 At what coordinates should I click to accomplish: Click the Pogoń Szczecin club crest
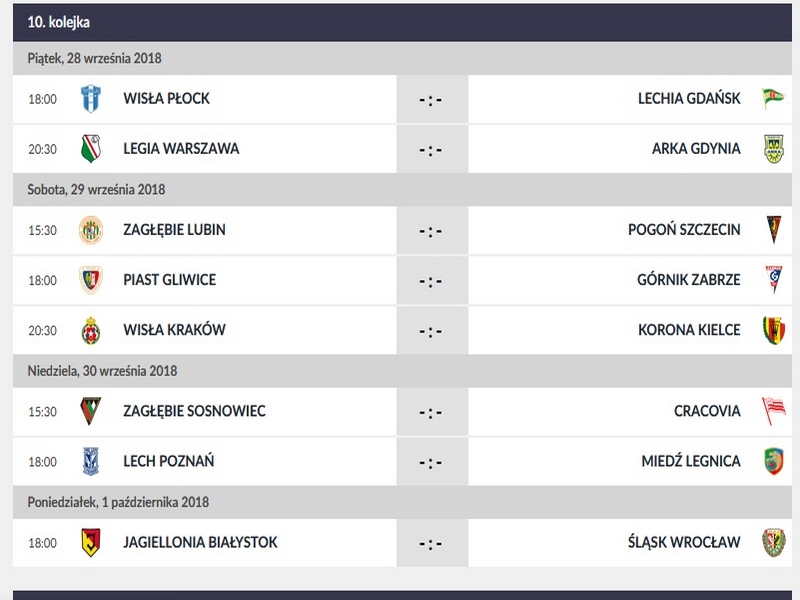coord(773,230)
